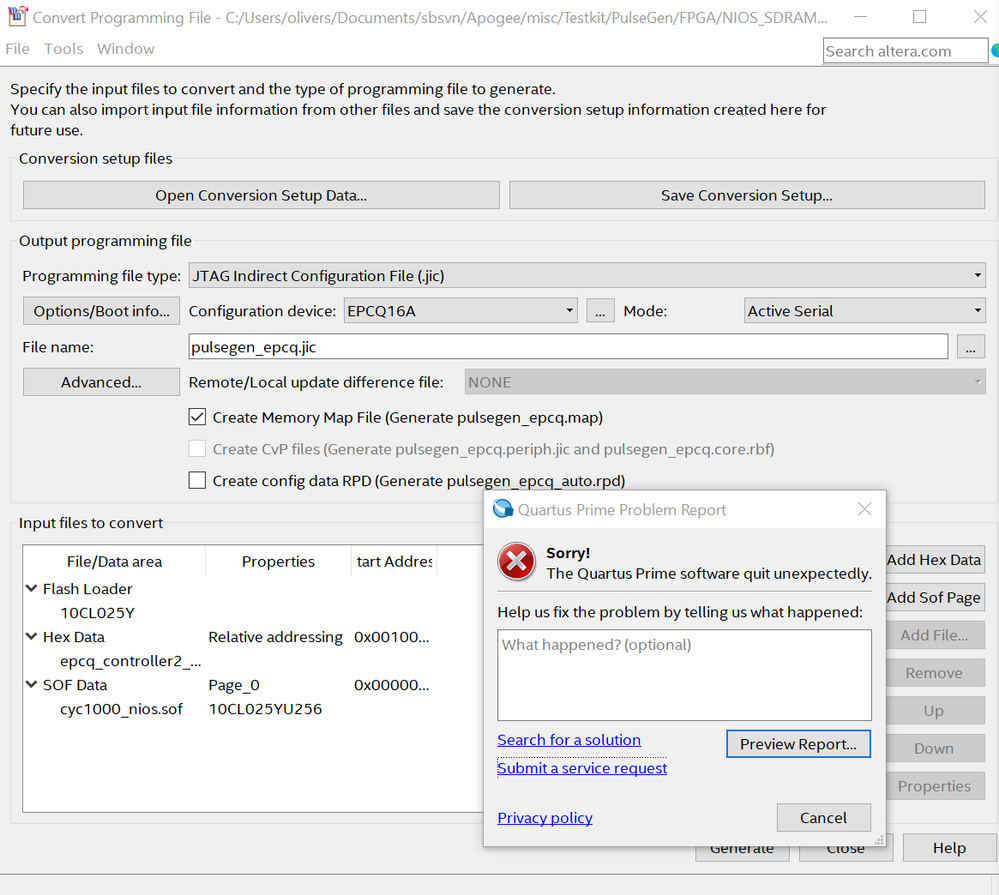
Task: Click the Quartus Prime Problem Report logo icon
Action: [503, 508]
